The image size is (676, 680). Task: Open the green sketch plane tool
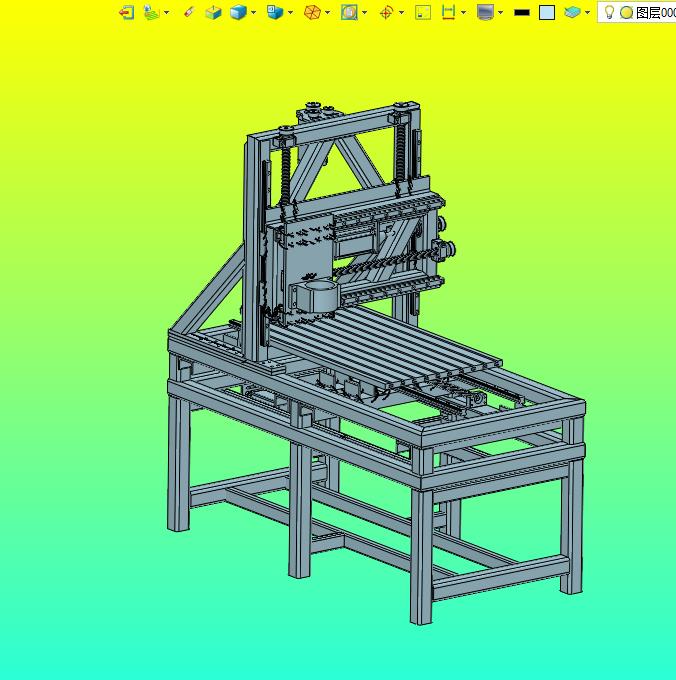pos(150,12)
